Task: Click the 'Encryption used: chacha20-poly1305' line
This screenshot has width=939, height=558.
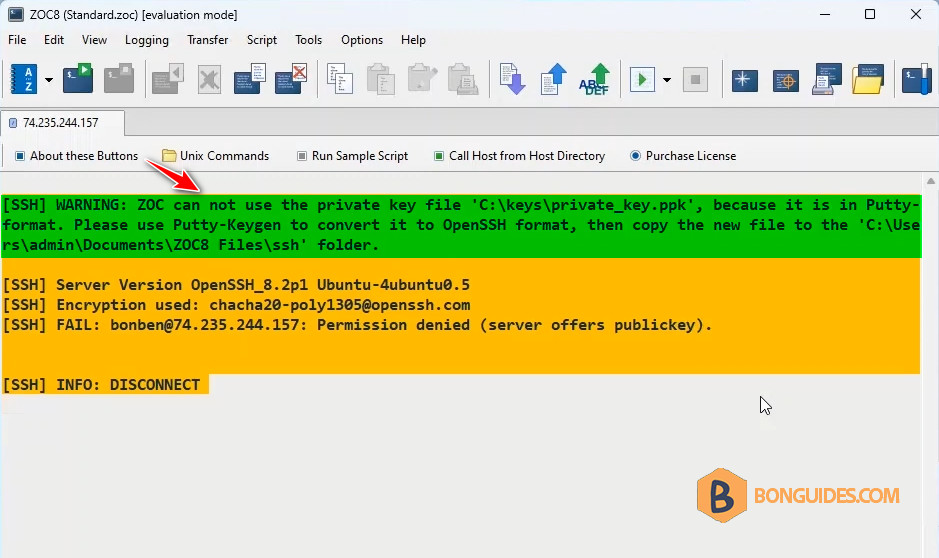Action: point(237,305)
